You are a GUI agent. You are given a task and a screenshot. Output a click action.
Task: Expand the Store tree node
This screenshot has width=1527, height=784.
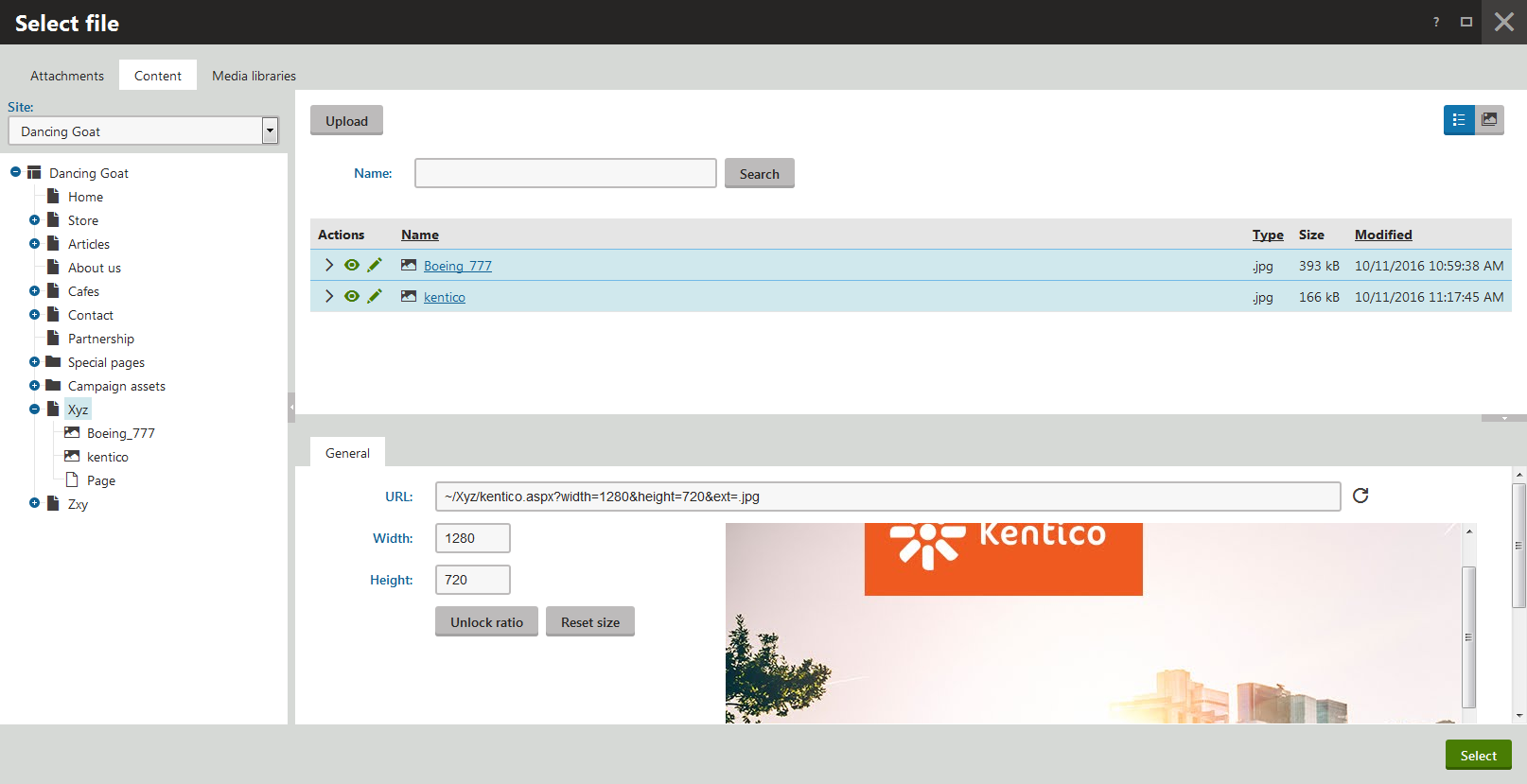point(34,219)
